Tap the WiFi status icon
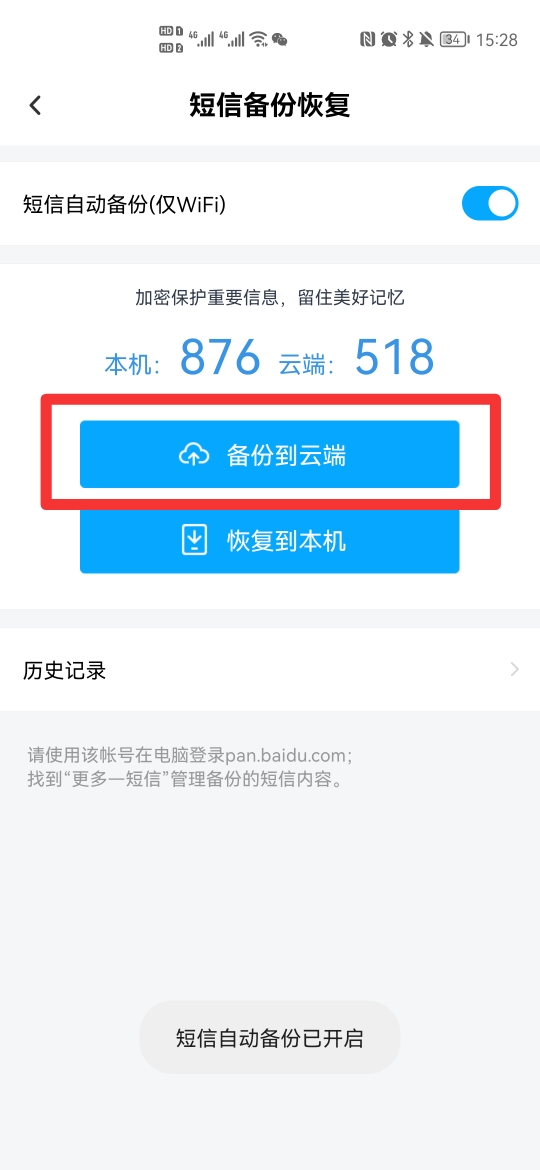 pyautogui.click(x=258, y=40)
